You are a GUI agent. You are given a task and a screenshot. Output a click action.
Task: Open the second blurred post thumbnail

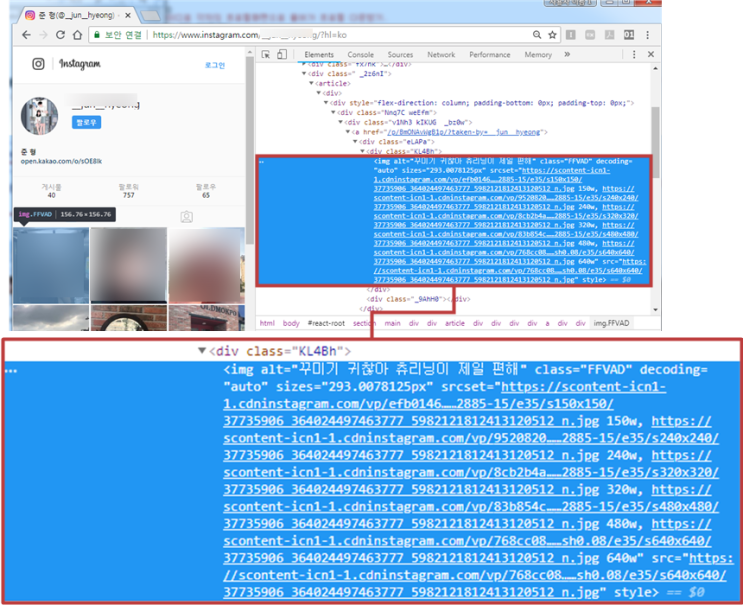click(x=128, y=265)
